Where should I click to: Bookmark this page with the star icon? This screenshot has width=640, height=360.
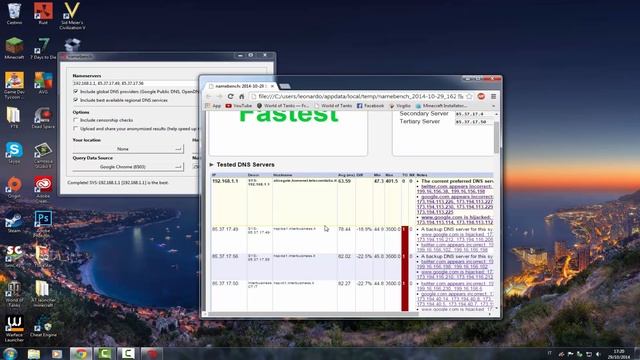tap(469, 96)
